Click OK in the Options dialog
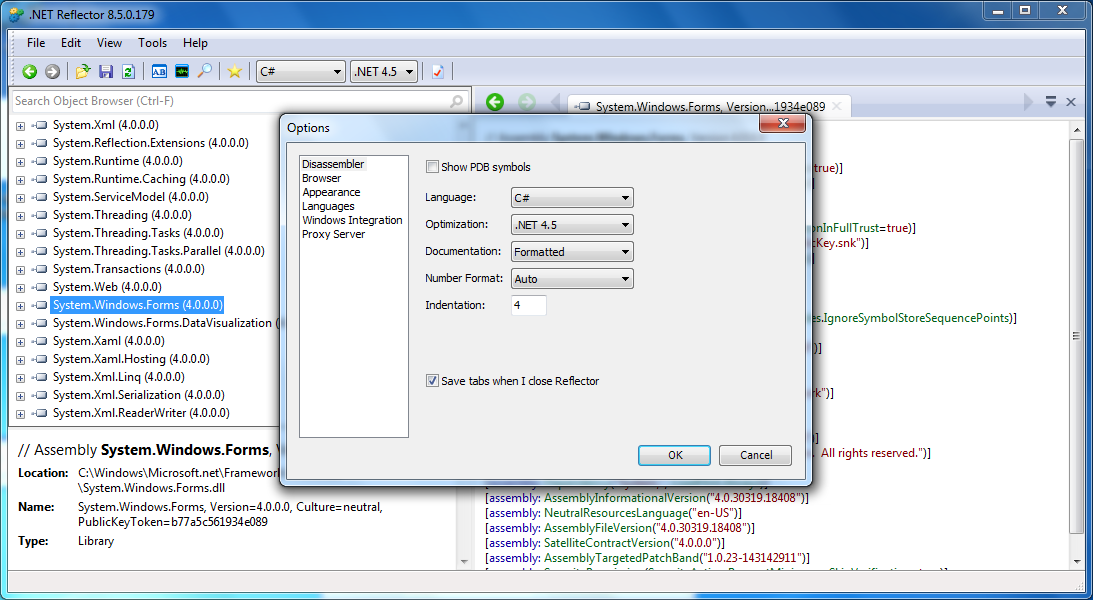 (x=675, y=455)
